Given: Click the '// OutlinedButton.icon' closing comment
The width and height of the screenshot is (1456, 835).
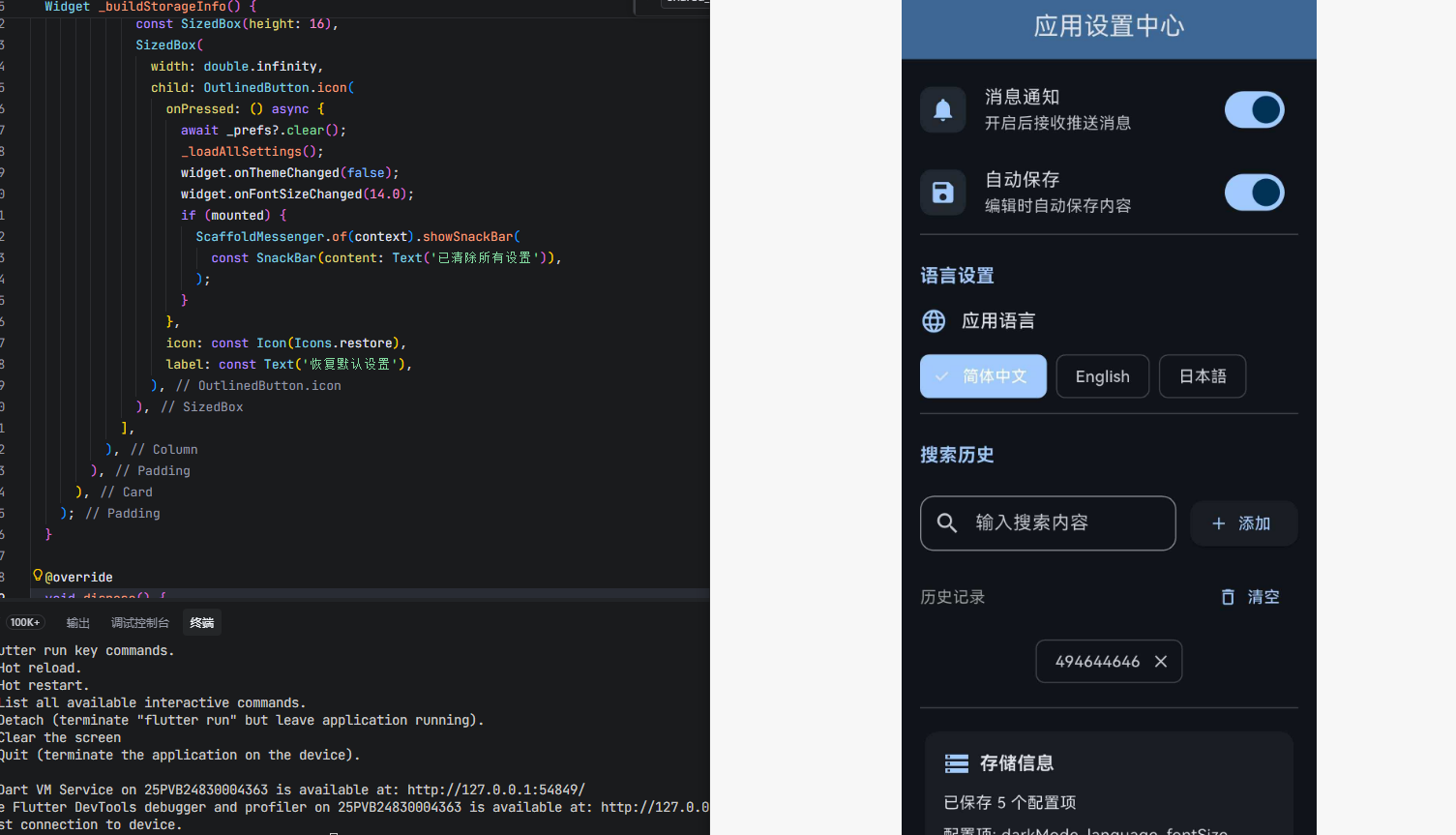Looking at the screenshot, I should point(258,386).
